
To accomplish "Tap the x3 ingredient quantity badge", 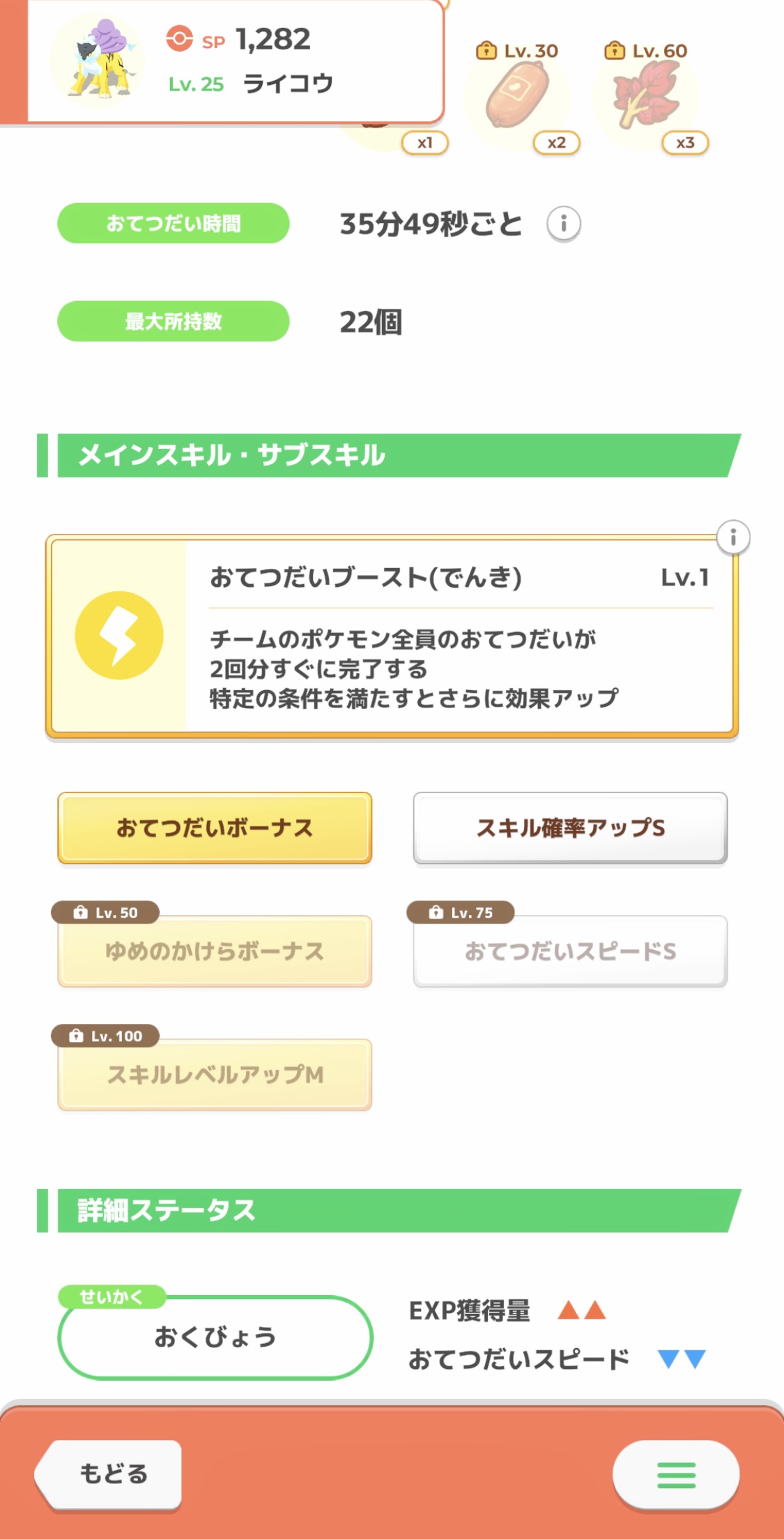I will [x=685, y=143].
